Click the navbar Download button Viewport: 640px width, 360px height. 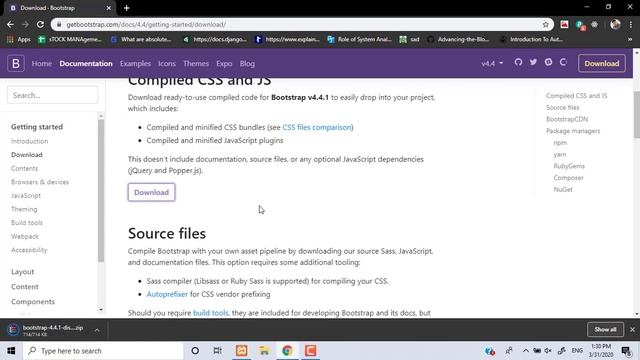tap(602, 64)
